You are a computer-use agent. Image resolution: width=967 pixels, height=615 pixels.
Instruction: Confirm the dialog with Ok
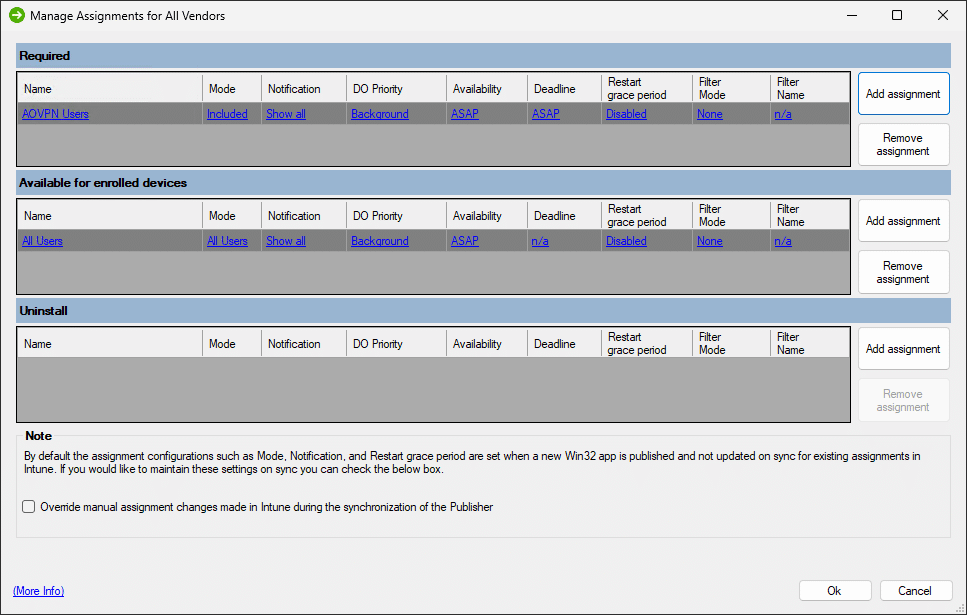point(834,591)
